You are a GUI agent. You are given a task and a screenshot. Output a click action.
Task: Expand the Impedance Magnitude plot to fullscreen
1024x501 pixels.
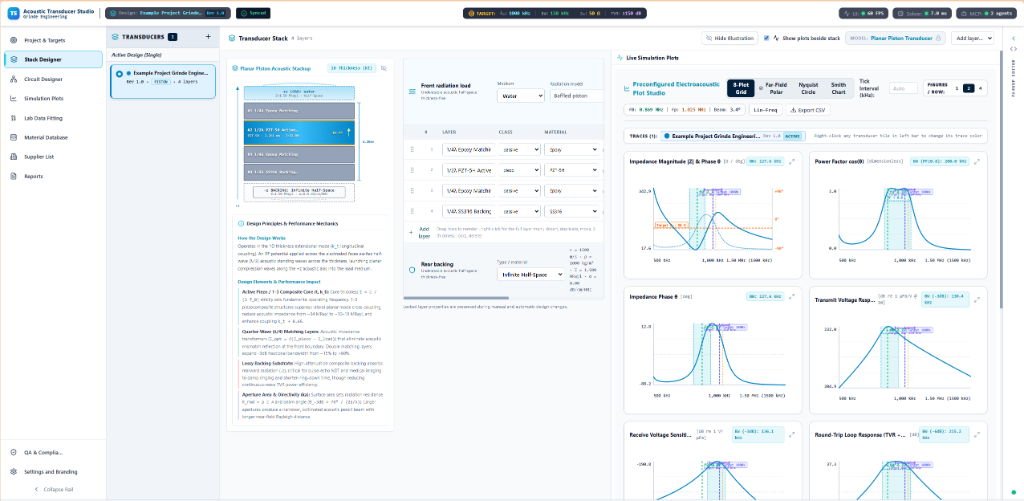(x=792, y=162)
